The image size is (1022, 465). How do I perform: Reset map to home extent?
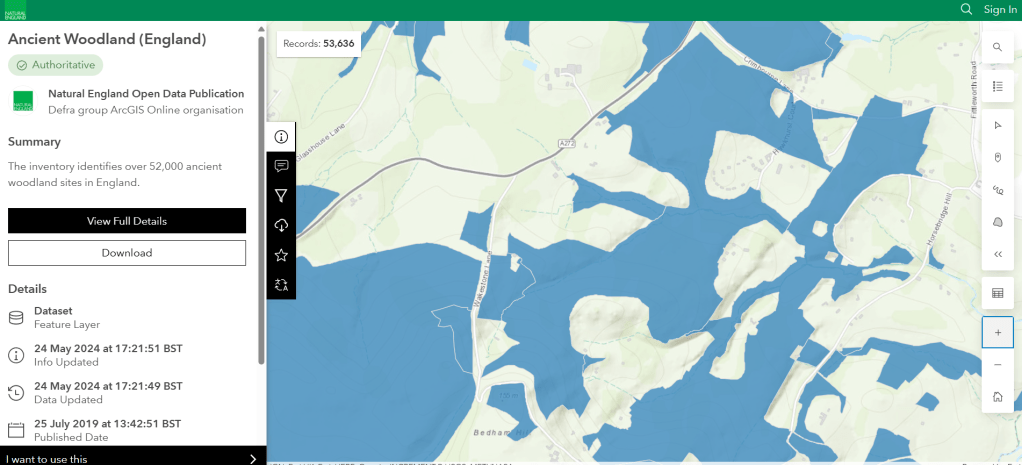point(997,397)
